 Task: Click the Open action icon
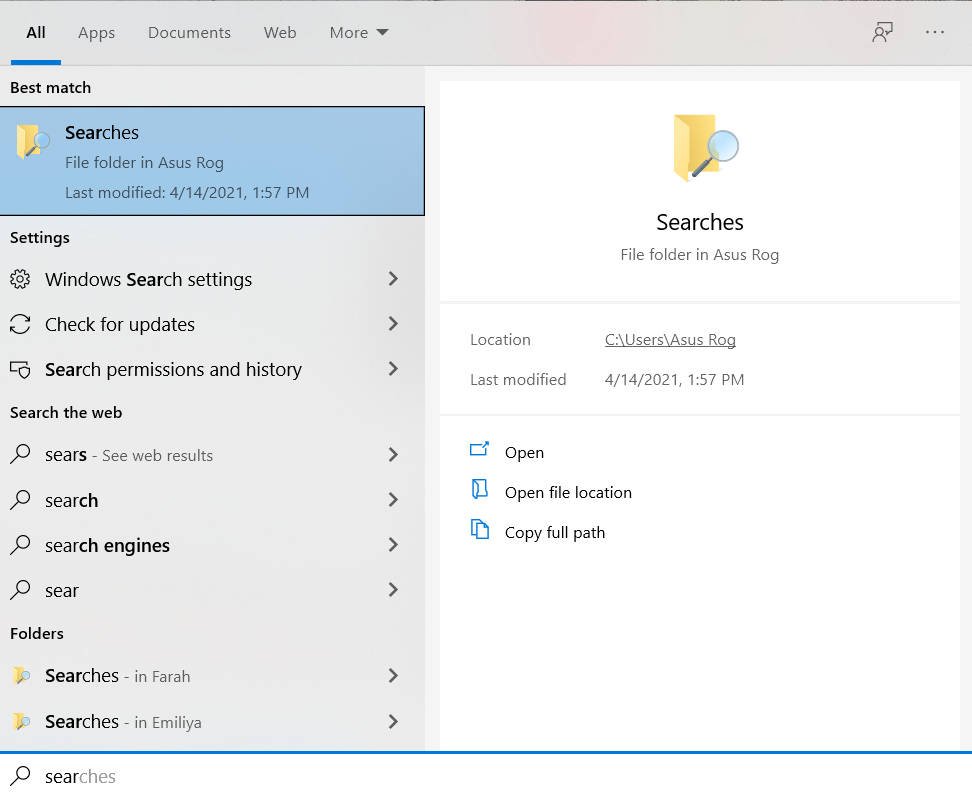click(479, 449)
